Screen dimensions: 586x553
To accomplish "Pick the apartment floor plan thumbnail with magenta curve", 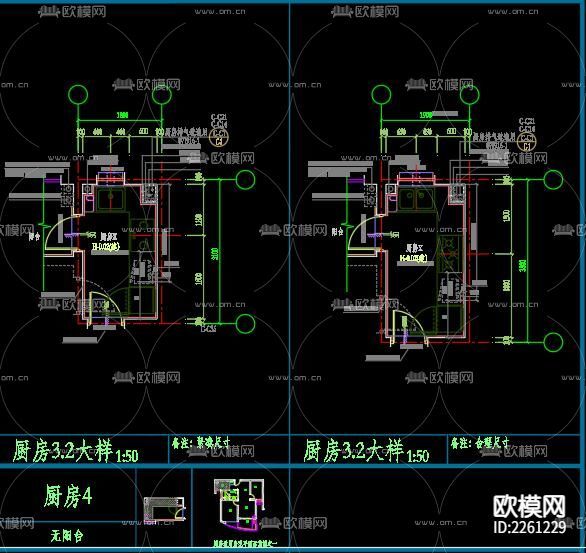I will (240, 505).
